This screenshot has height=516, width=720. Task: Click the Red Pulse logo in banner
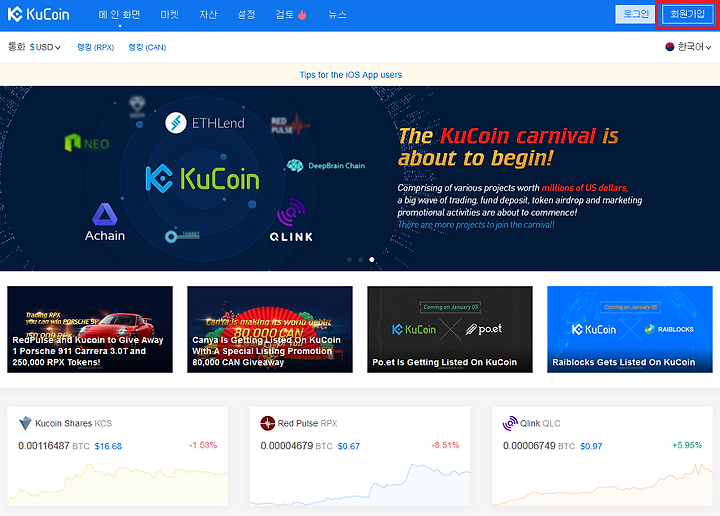point(290,124)
